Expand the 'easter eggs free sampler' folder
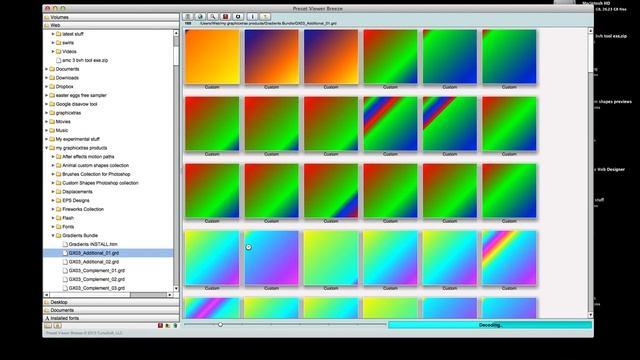640x360 pixels. [47, 95]
